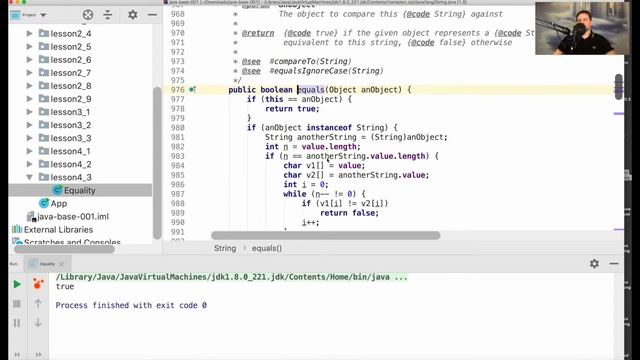This screenshot has height=360, width=640.
Task: Click equals() in the breadcrumb bar
Action: (x=267, y=248)
